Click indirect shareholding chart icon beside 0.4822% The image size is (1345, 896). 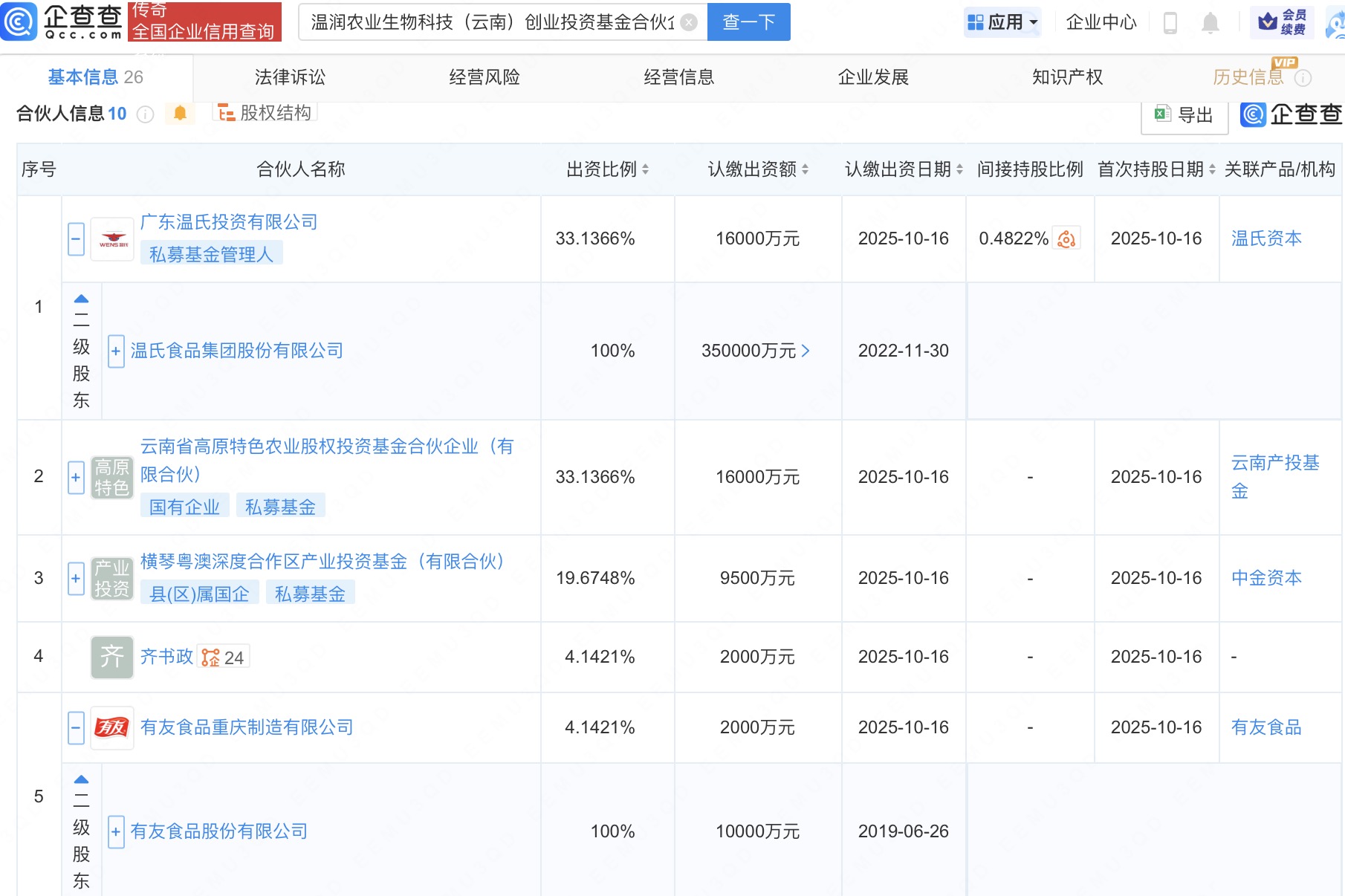pos(1066,239)
